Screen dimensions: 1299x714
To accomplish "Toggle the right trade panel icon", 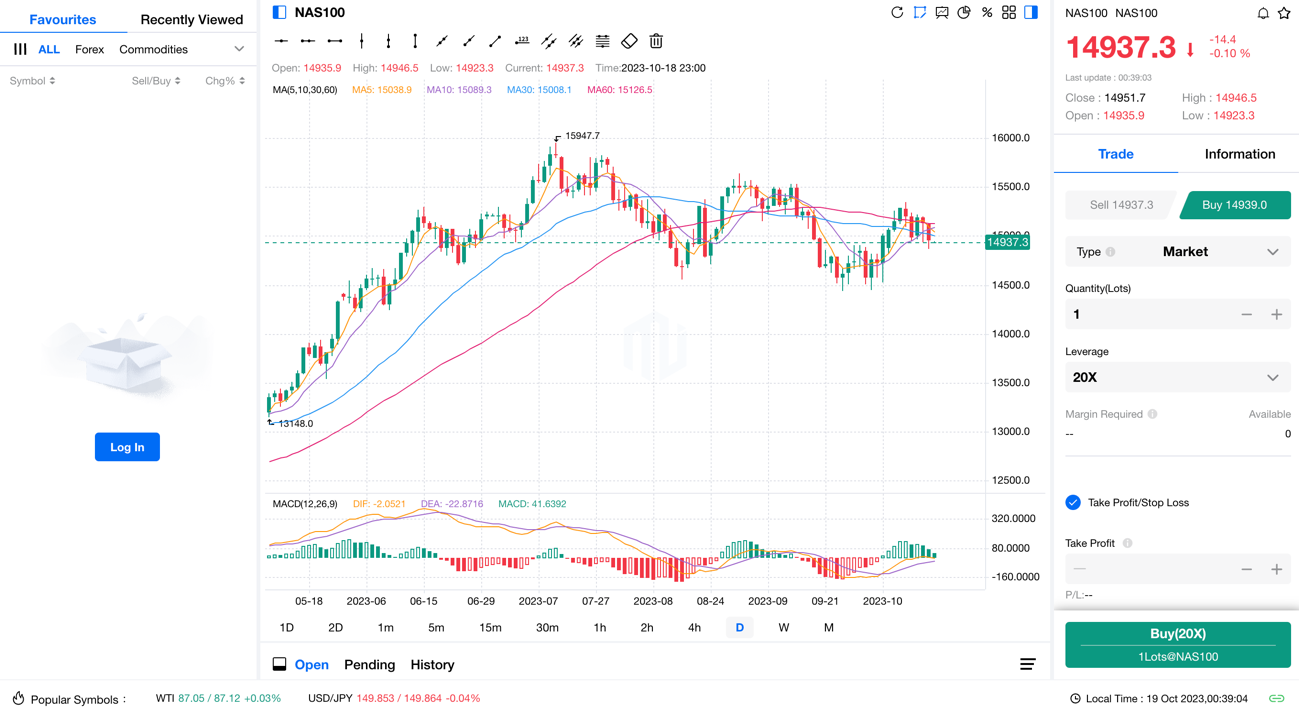I will 1031,13.
